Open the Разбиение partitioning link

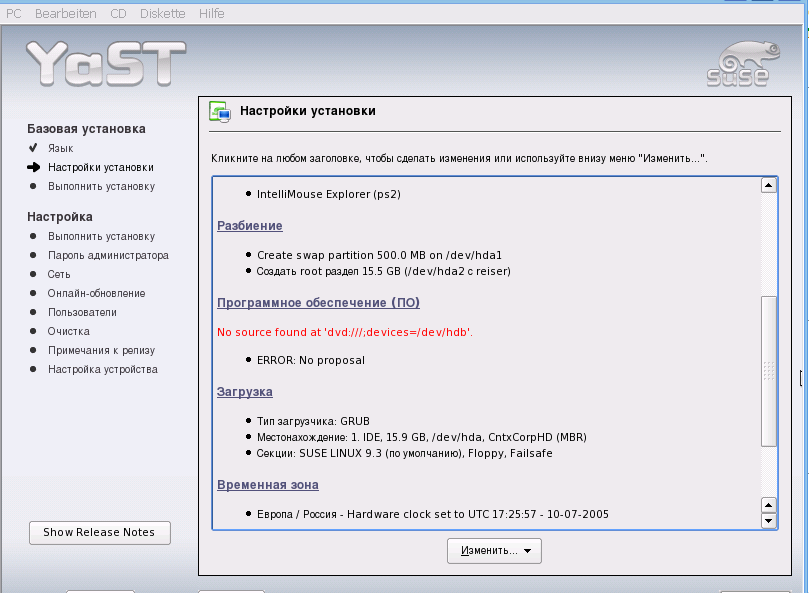point(250,226)
